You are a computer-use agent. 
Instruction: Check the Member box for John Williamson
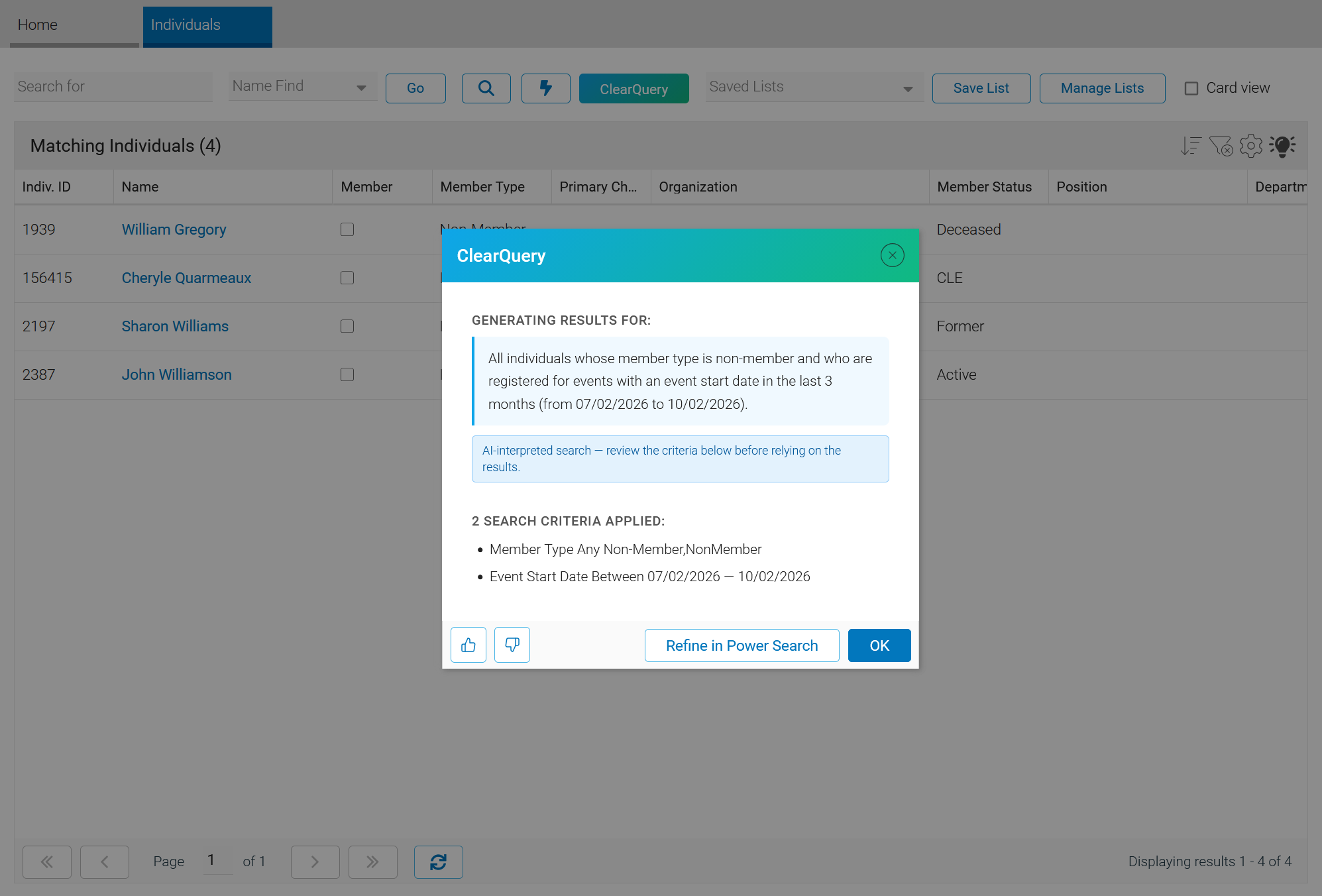[347, 374]
